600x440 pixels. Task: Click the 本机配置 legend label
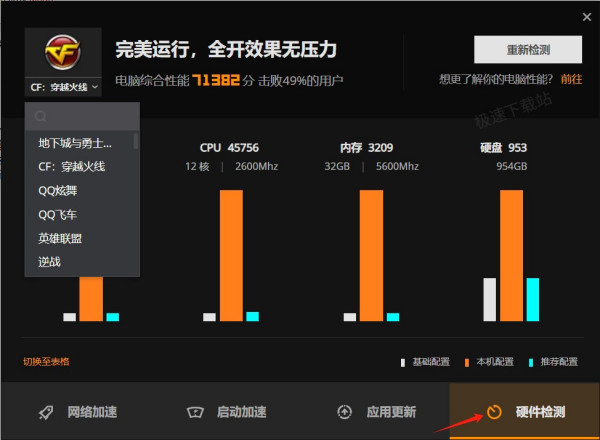click(x=495, y=362)
